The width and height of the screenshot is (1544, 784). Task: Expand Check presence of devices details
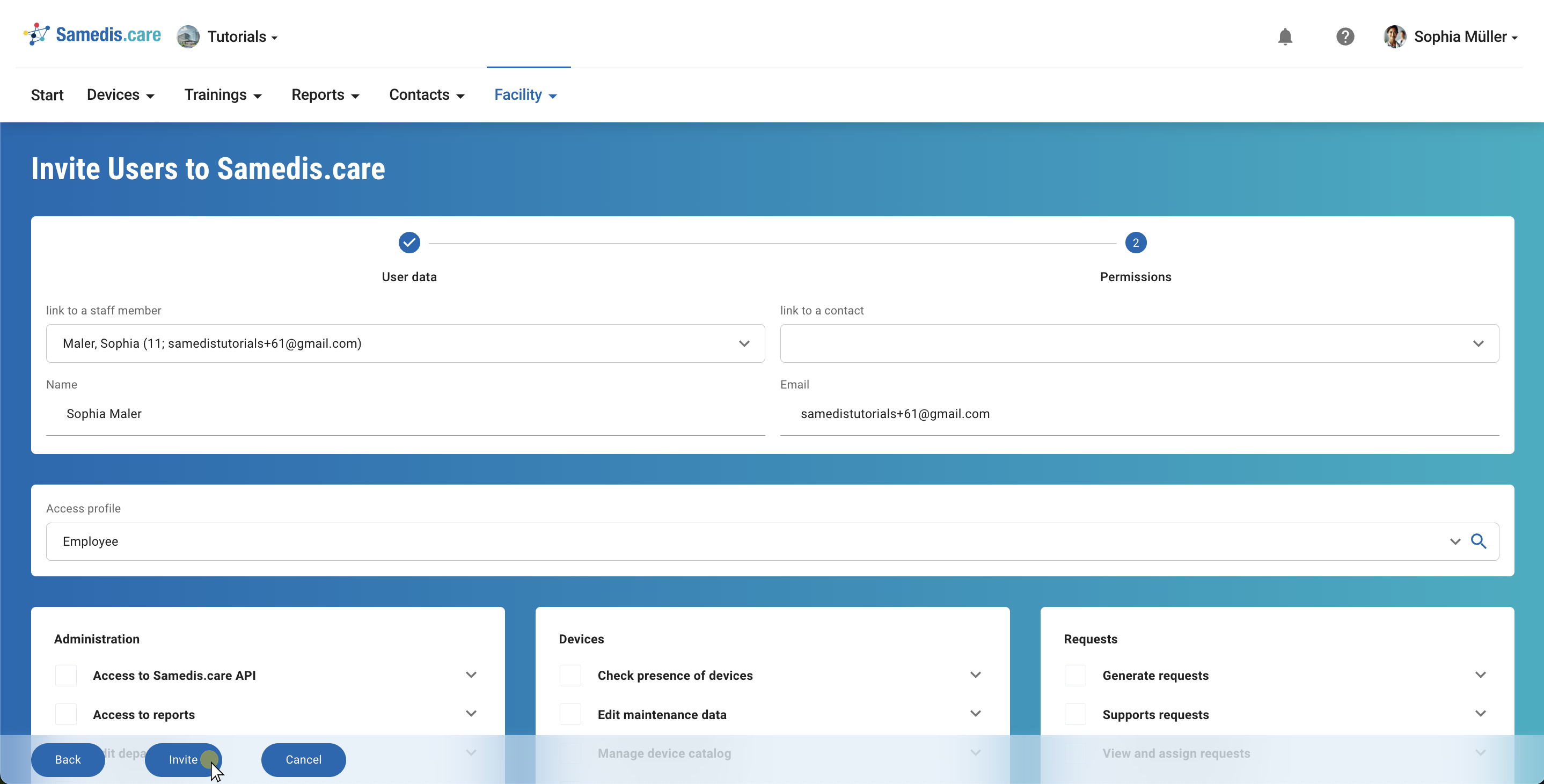(x=976, y=675)
